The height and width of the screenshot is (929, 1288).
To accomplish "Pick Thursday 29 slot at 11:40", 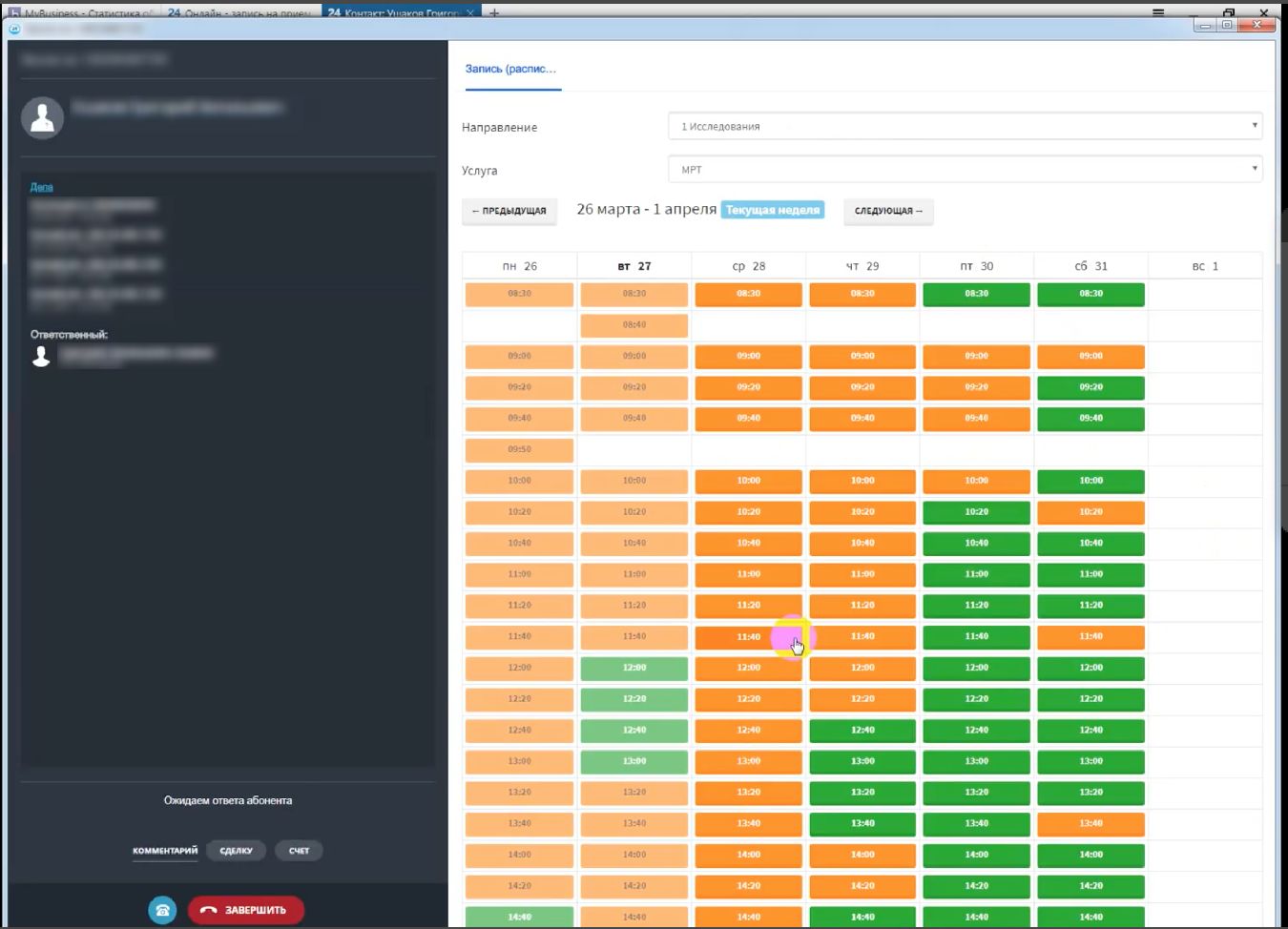I will pyautogui.click(x=862, y=637).
